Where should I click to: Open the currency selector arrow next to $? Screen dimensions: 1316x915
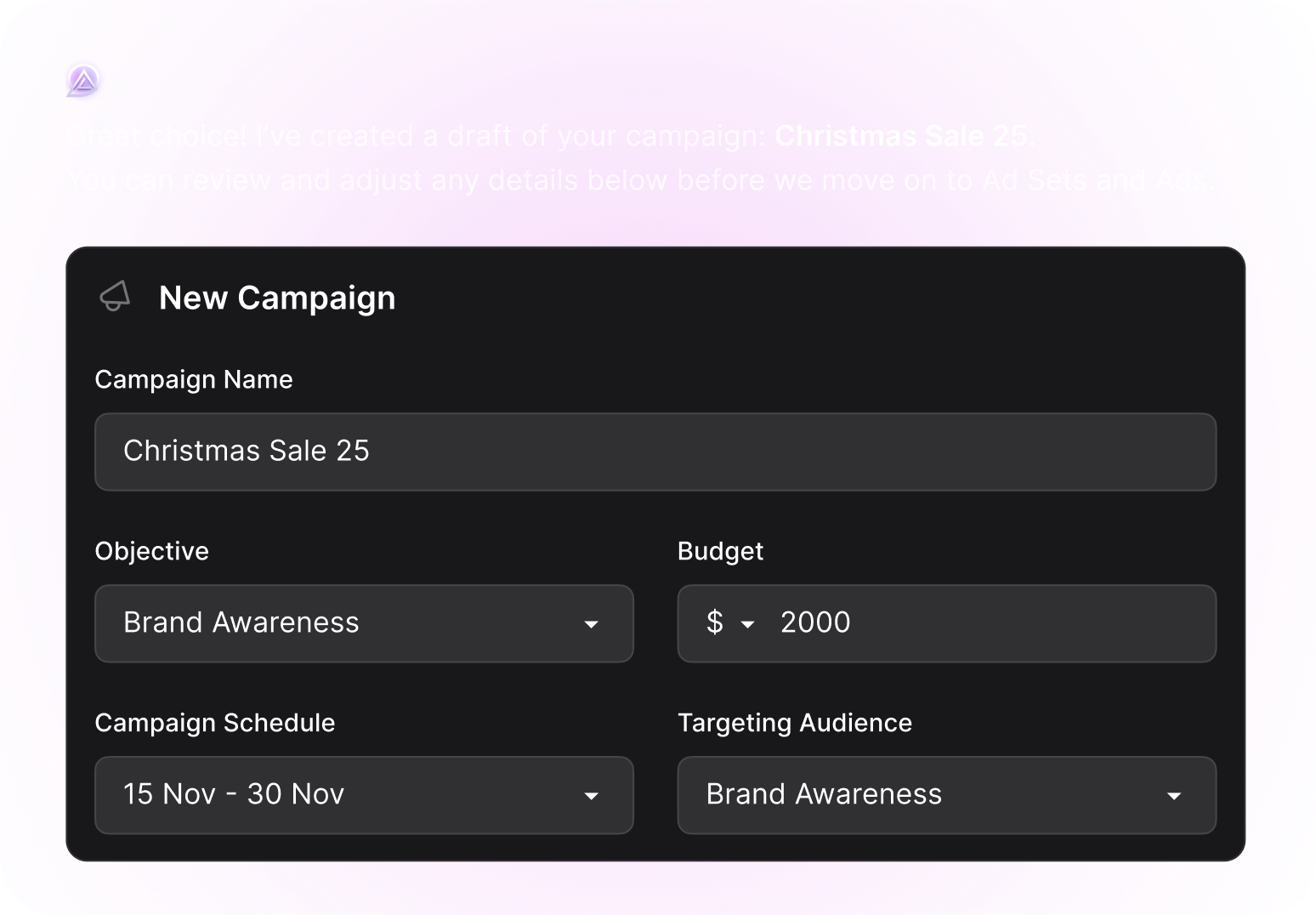click(748, 624)
